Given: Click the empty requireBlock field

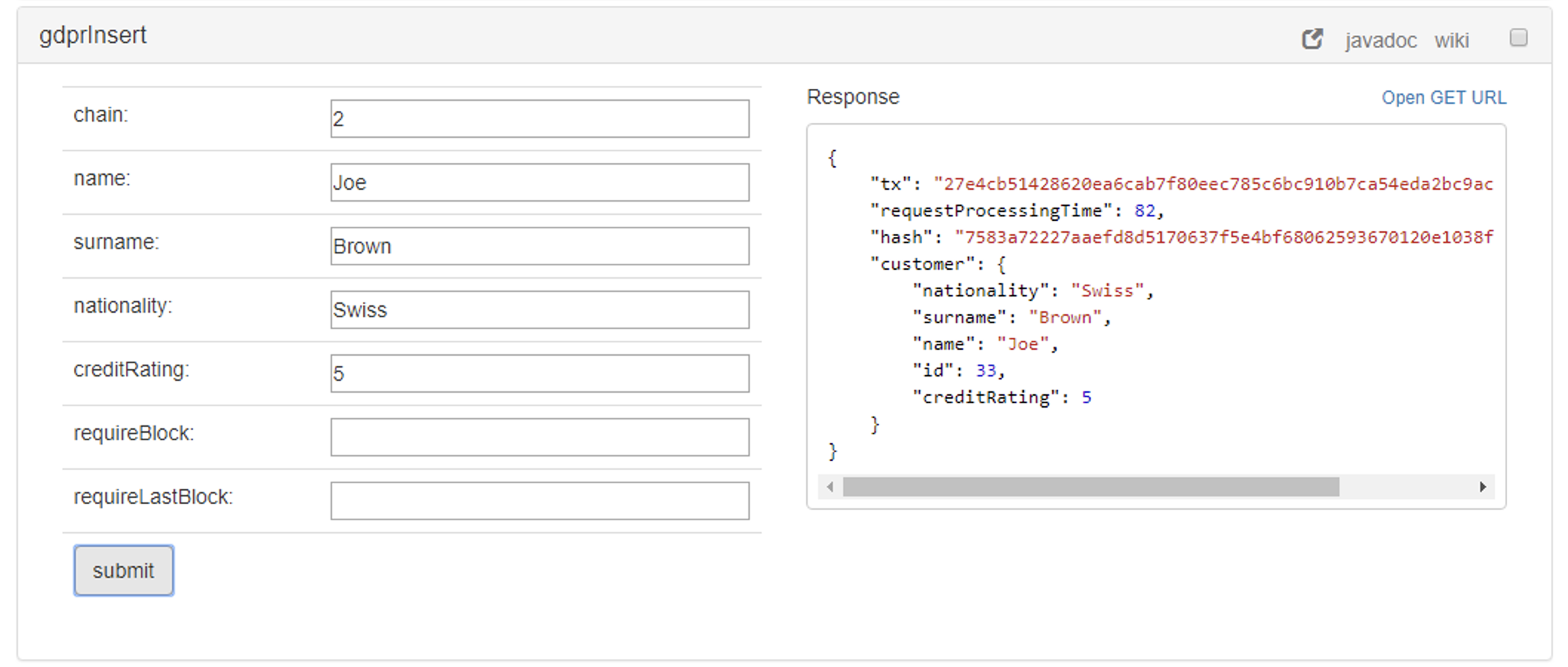Looking at the screenshot, I should (539, 437).
